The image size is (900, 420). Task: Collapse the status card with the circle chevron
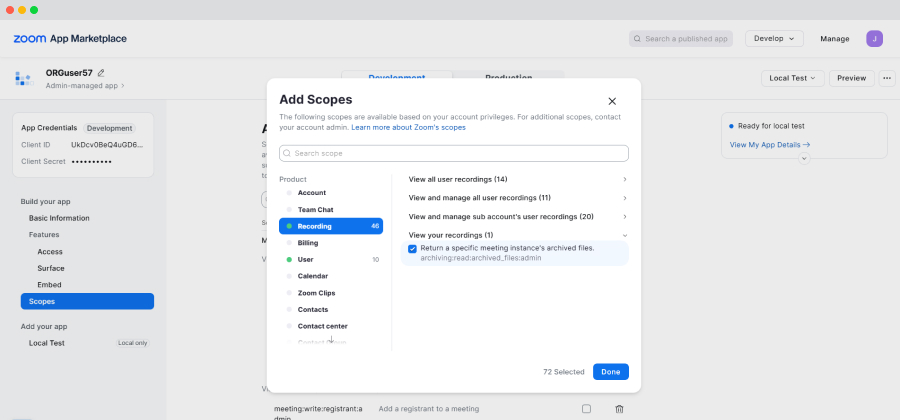tap(804, 158)
